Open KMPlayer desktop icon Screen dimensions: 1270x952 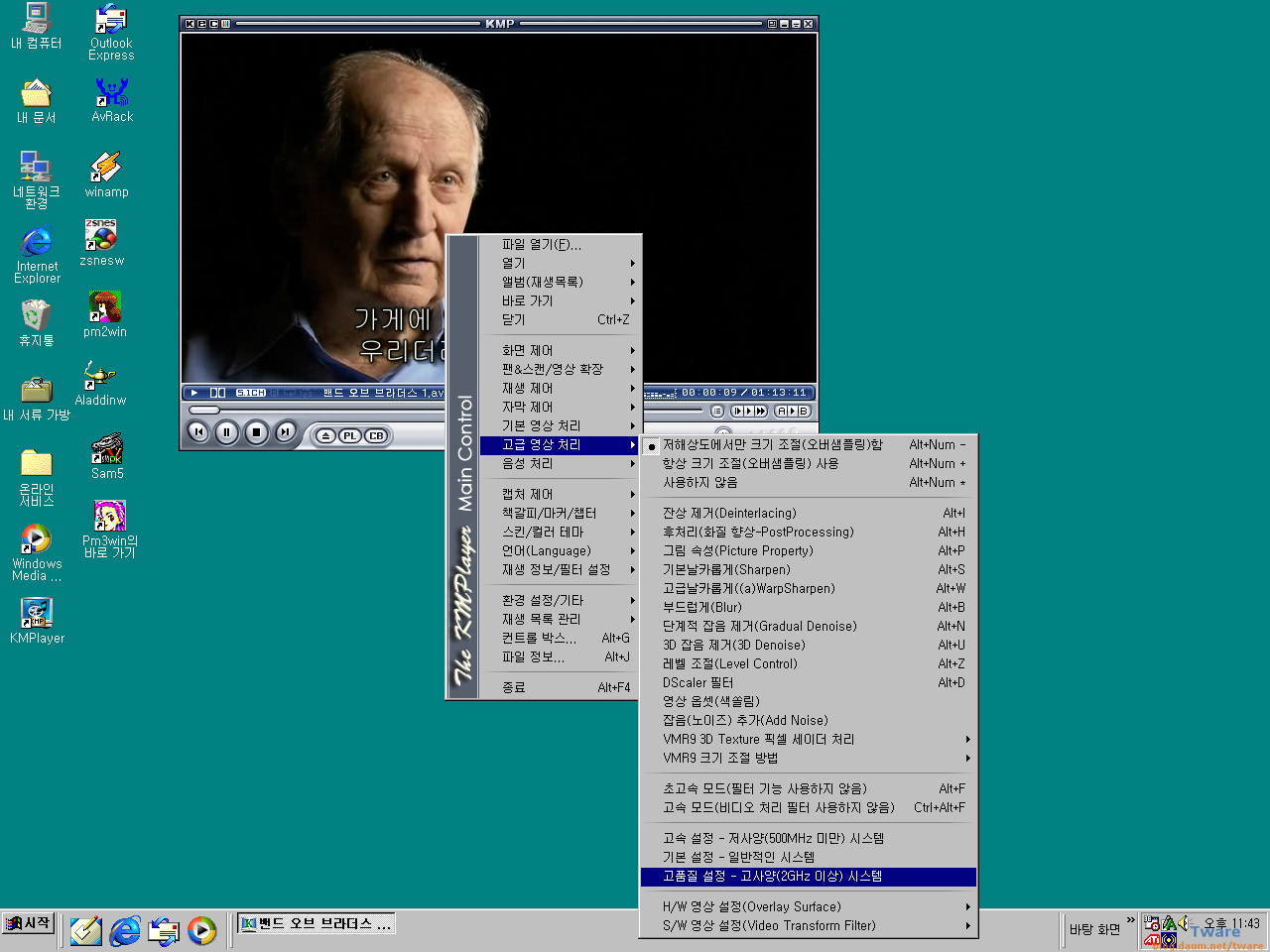37,621
